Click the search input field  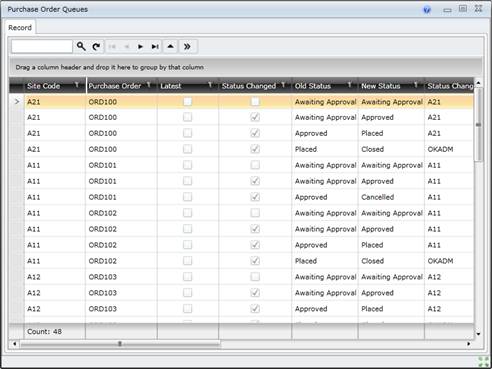(x=42, y=46)
